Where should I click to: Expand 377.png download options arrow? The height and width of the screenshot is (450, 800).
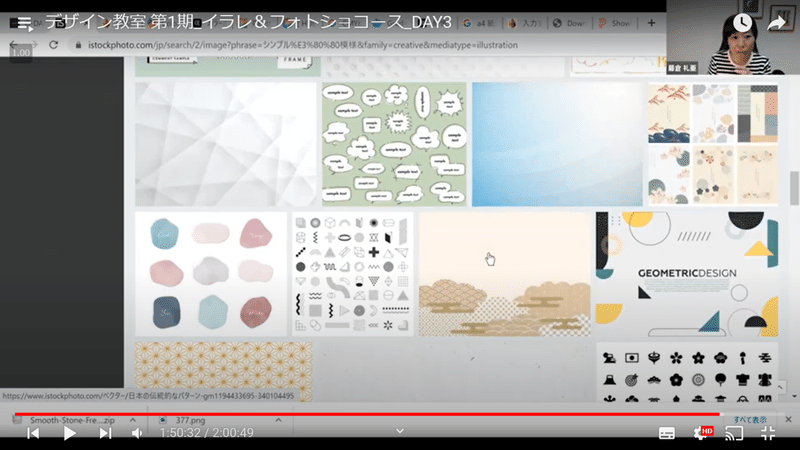click(279, 420)
